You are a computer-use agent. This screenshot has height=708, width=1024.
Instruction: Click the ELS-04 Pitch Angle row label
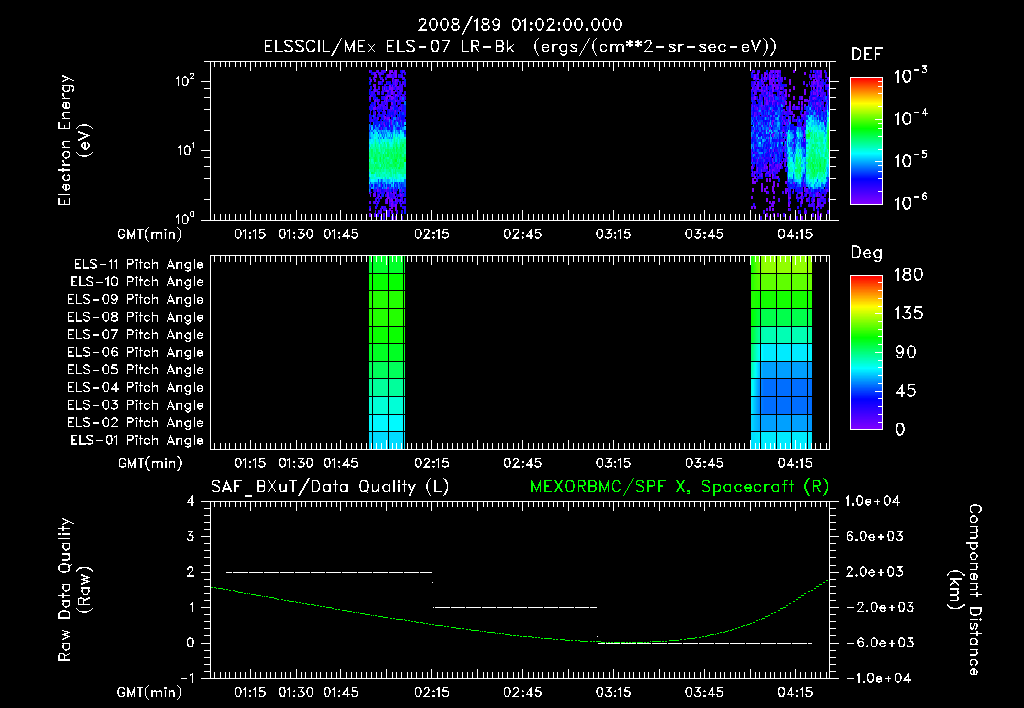(136, 387)
